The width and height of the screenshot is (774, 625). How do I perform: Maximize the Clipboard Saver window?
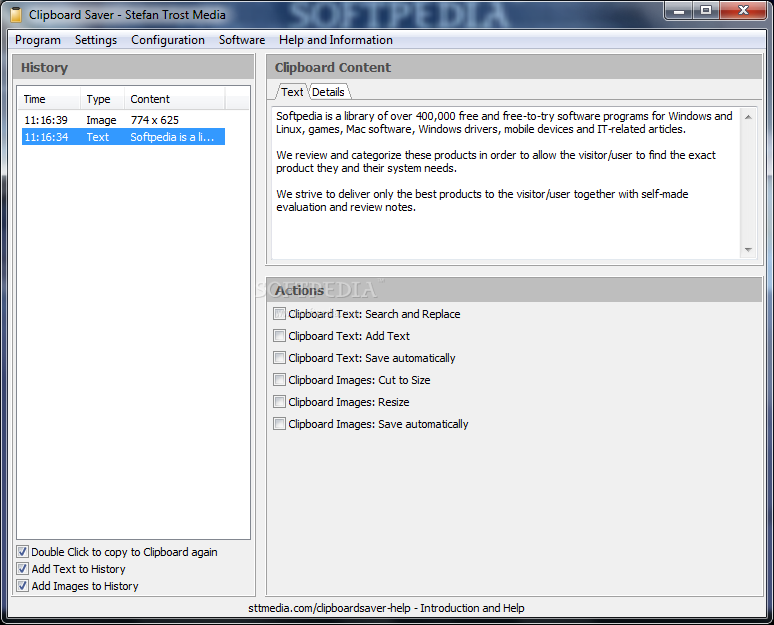coord(706,10)
